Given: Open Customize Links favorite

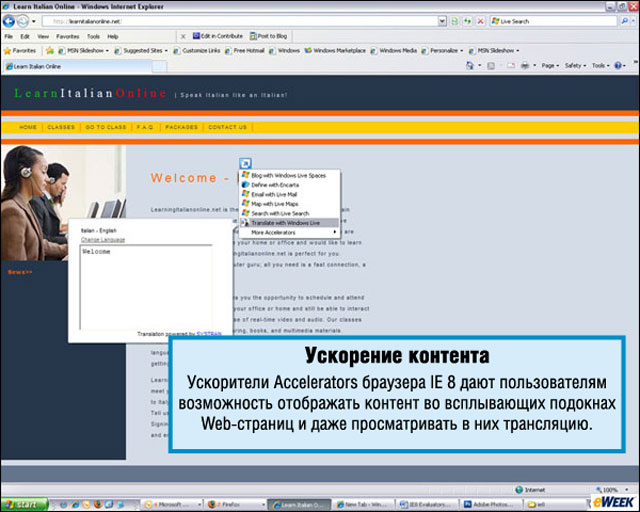Looking at the screenshot, I should pyautogui.click(x=197, y=51).
